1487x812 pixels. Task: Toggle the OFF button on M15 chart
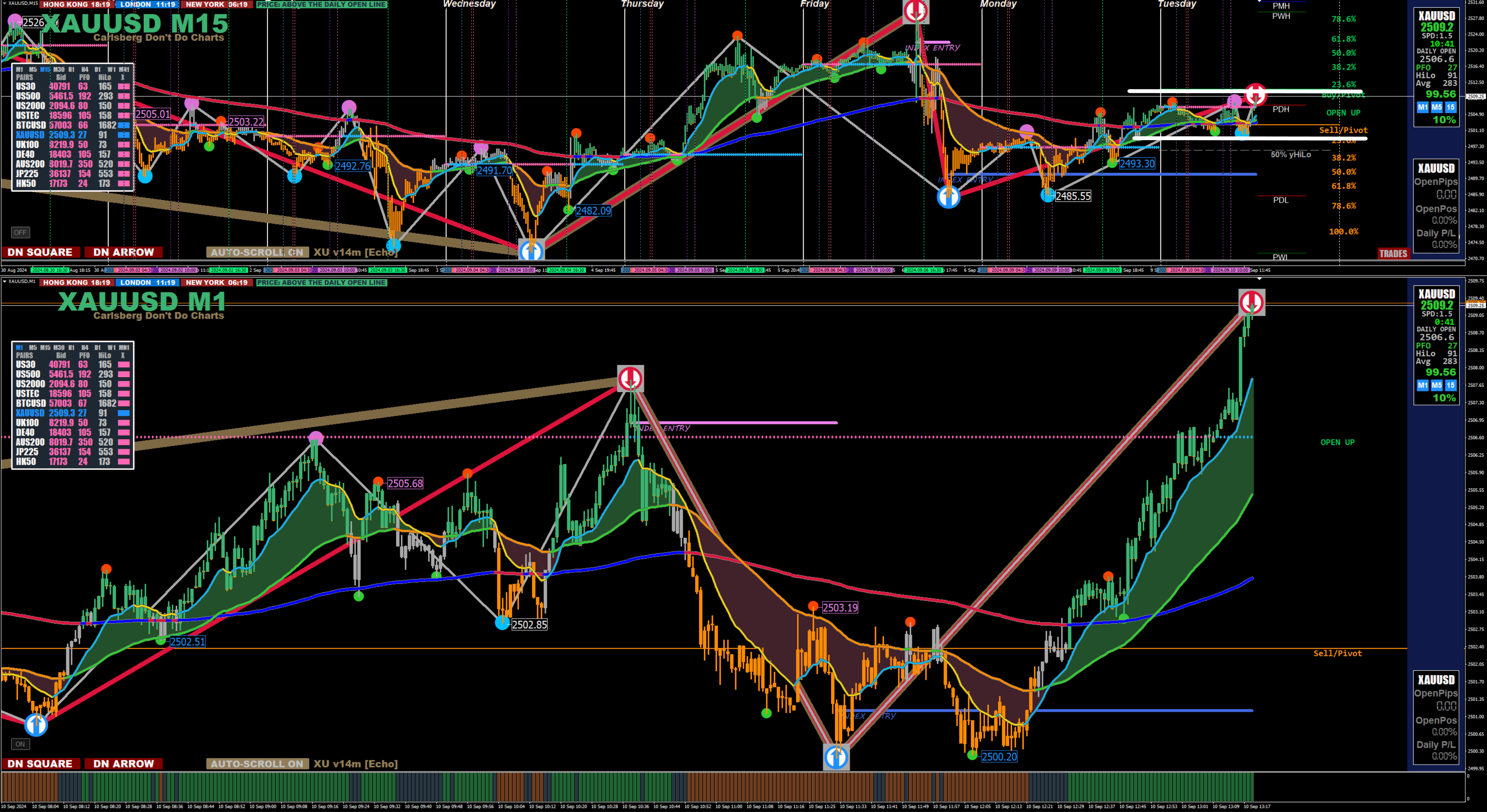click(20, 233)
